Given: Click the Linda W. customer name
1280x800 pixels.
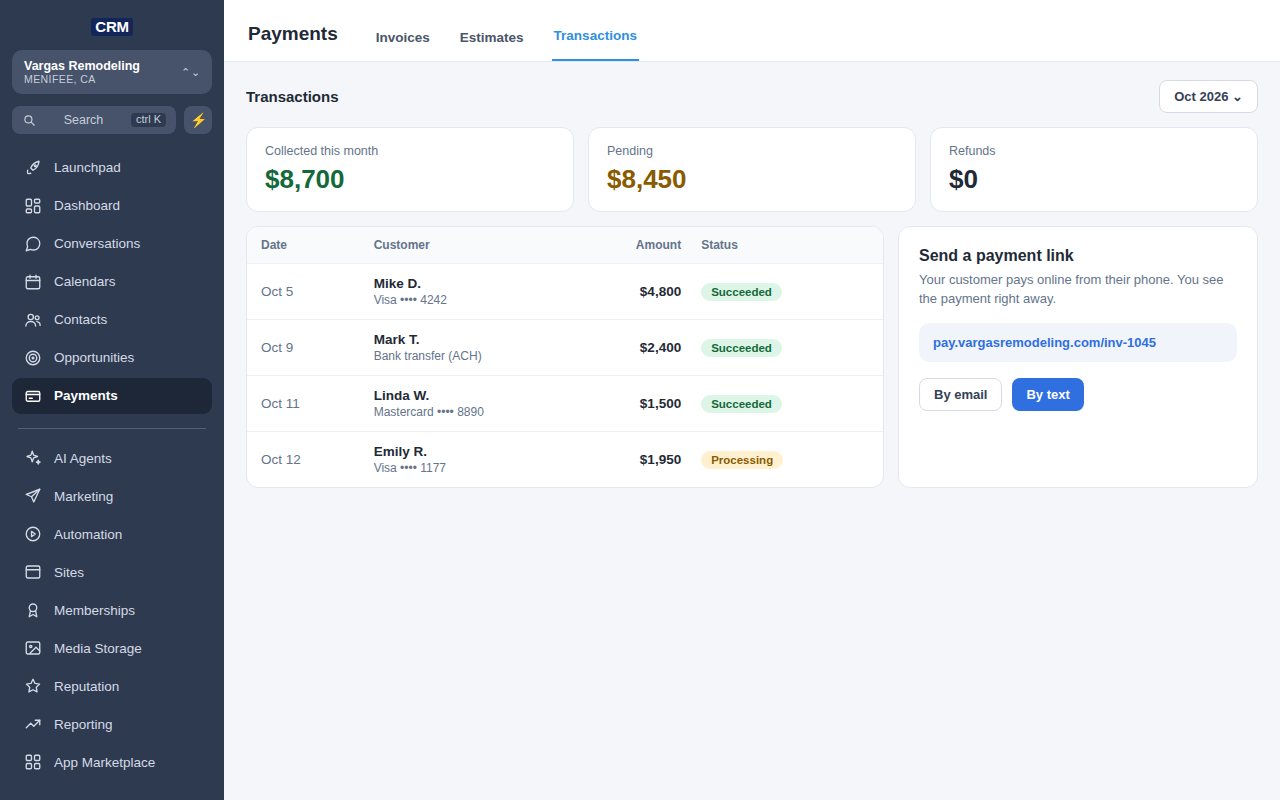Looking at the screenshot, I should (401, 396).
